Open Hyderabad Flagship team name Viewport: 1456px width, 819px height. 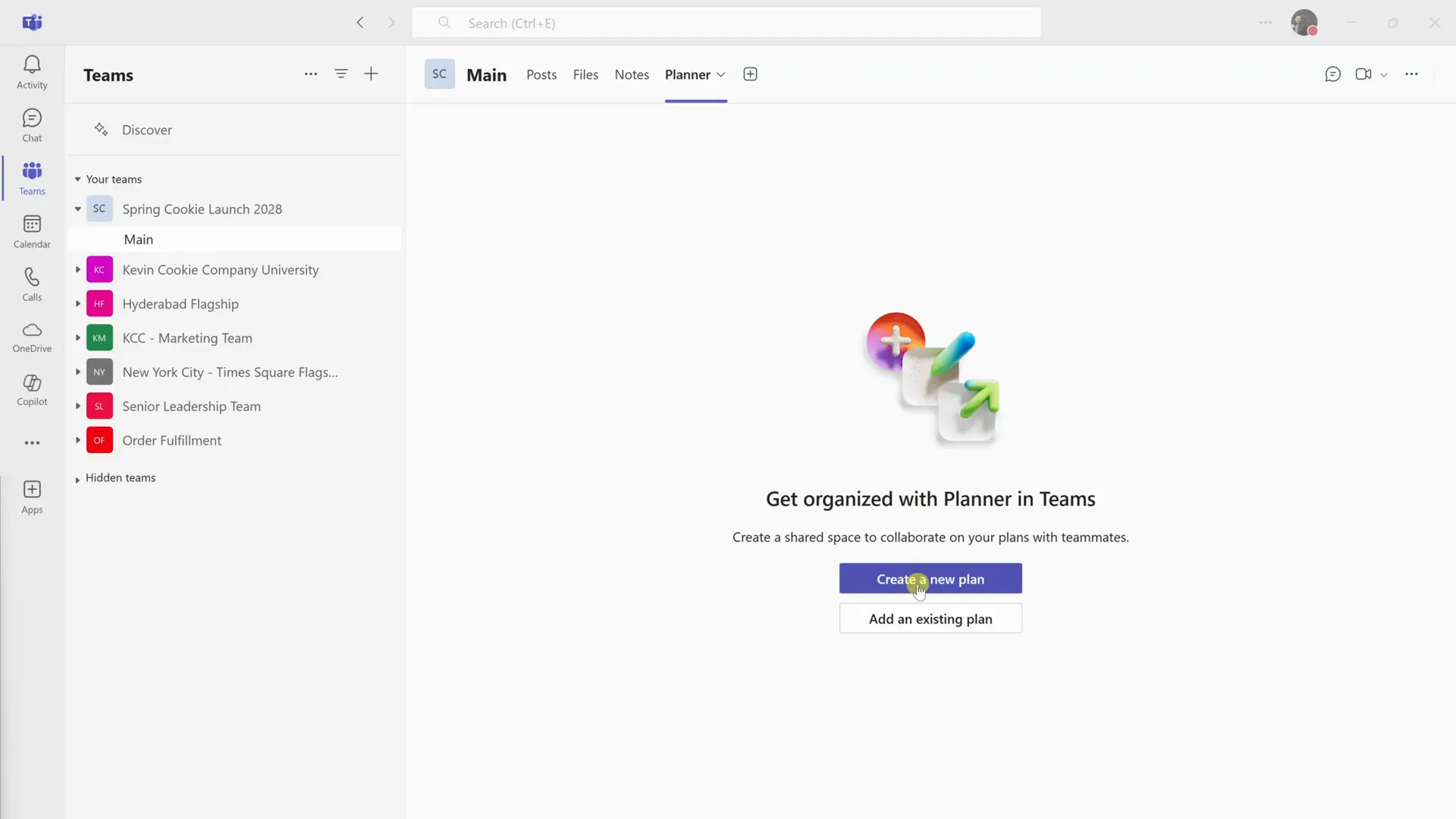180,304
